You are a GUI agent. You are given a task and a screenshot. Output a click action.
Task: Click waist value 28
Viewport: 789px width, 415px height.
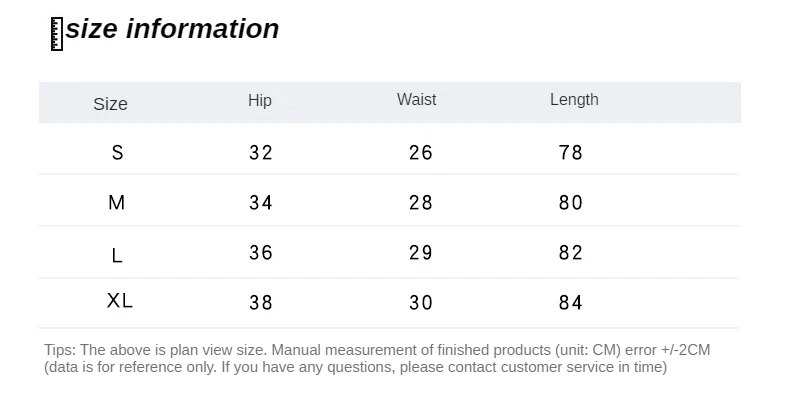421,203
